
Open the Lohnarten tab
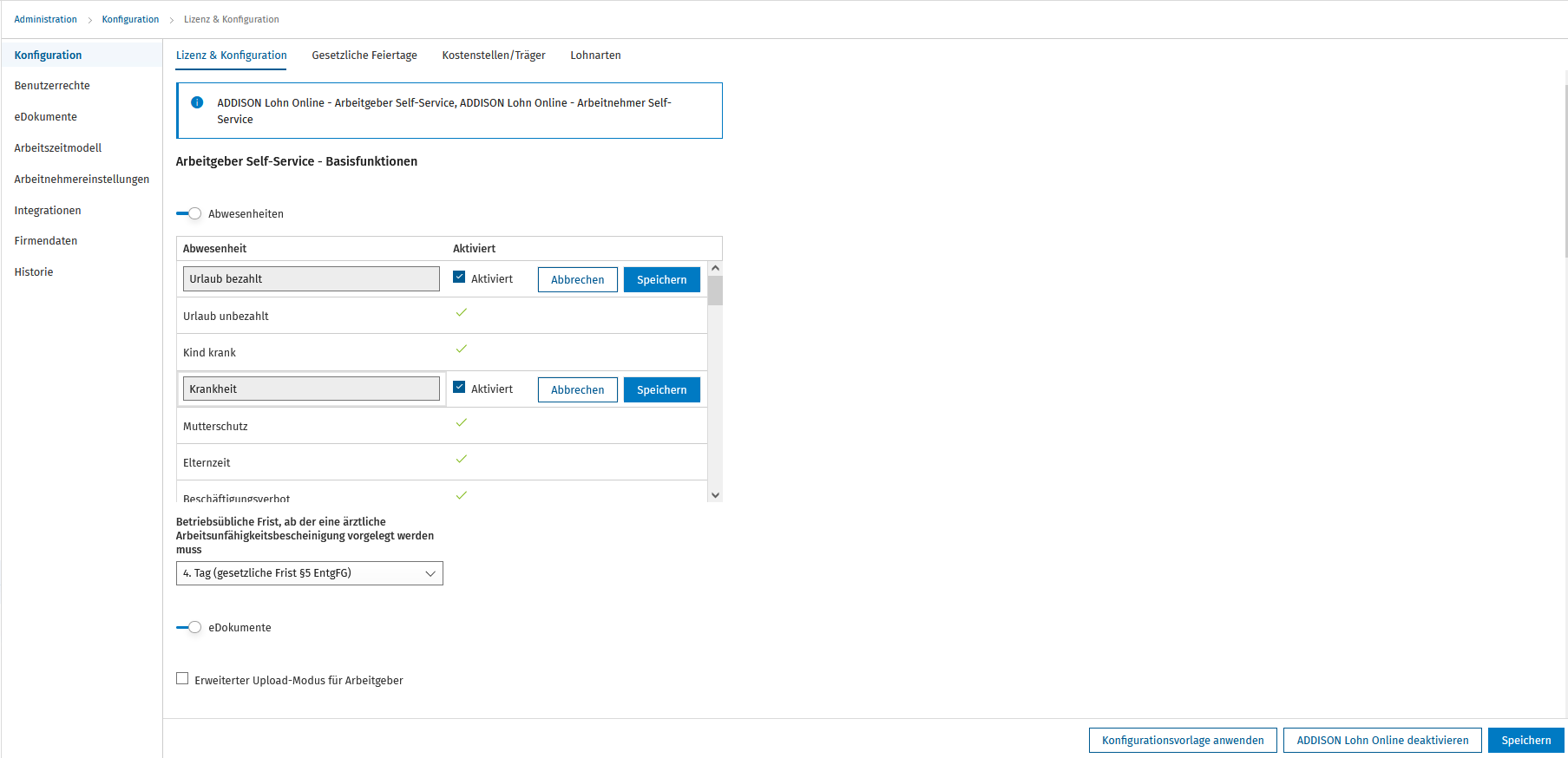(595, 56)
